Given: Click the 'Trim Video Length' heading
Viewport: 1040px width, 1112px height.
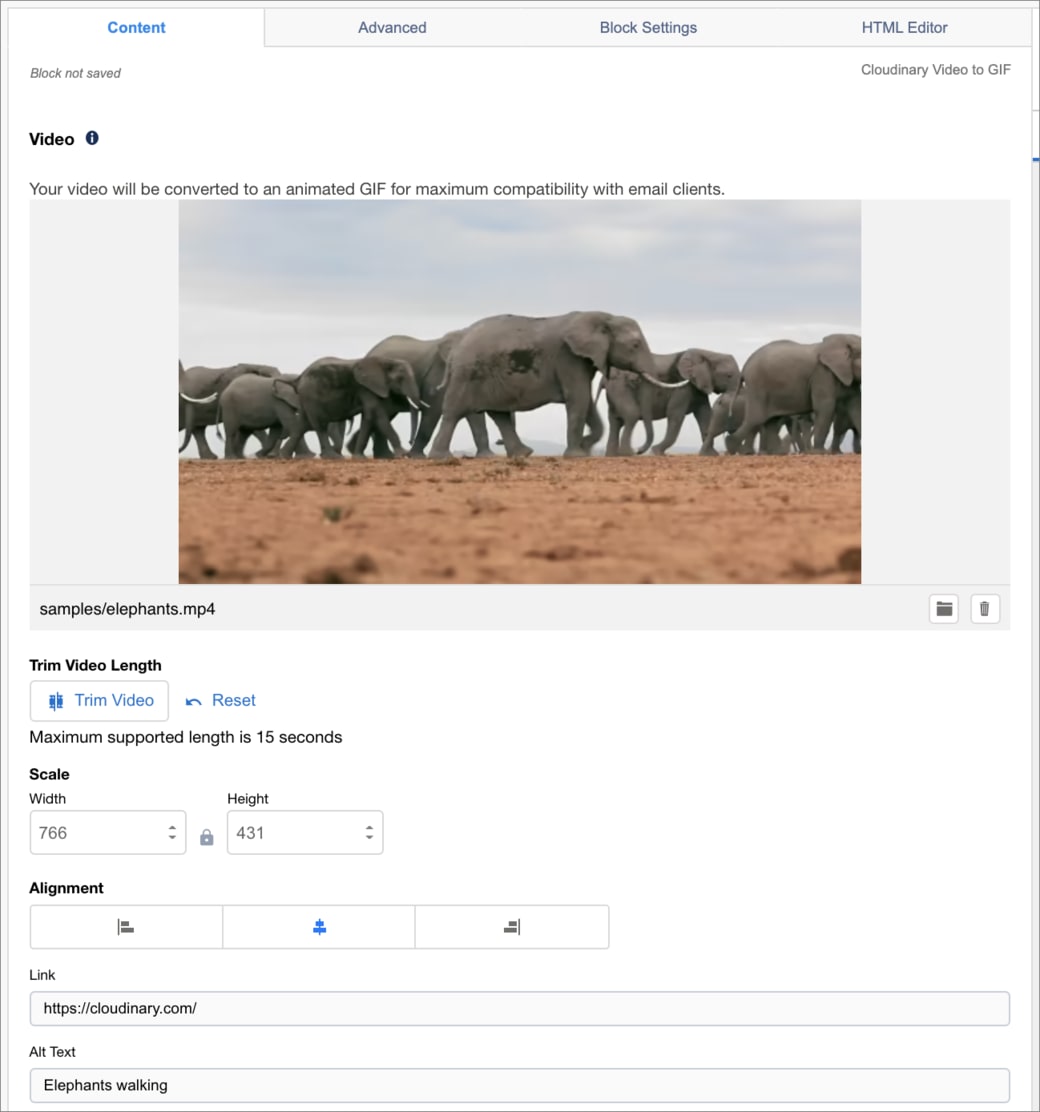Looking at the screenshot, I should [95, 665].
